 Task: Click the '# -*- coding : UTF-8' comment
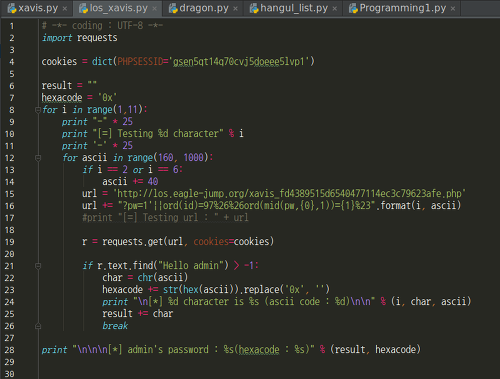[102, 26]
